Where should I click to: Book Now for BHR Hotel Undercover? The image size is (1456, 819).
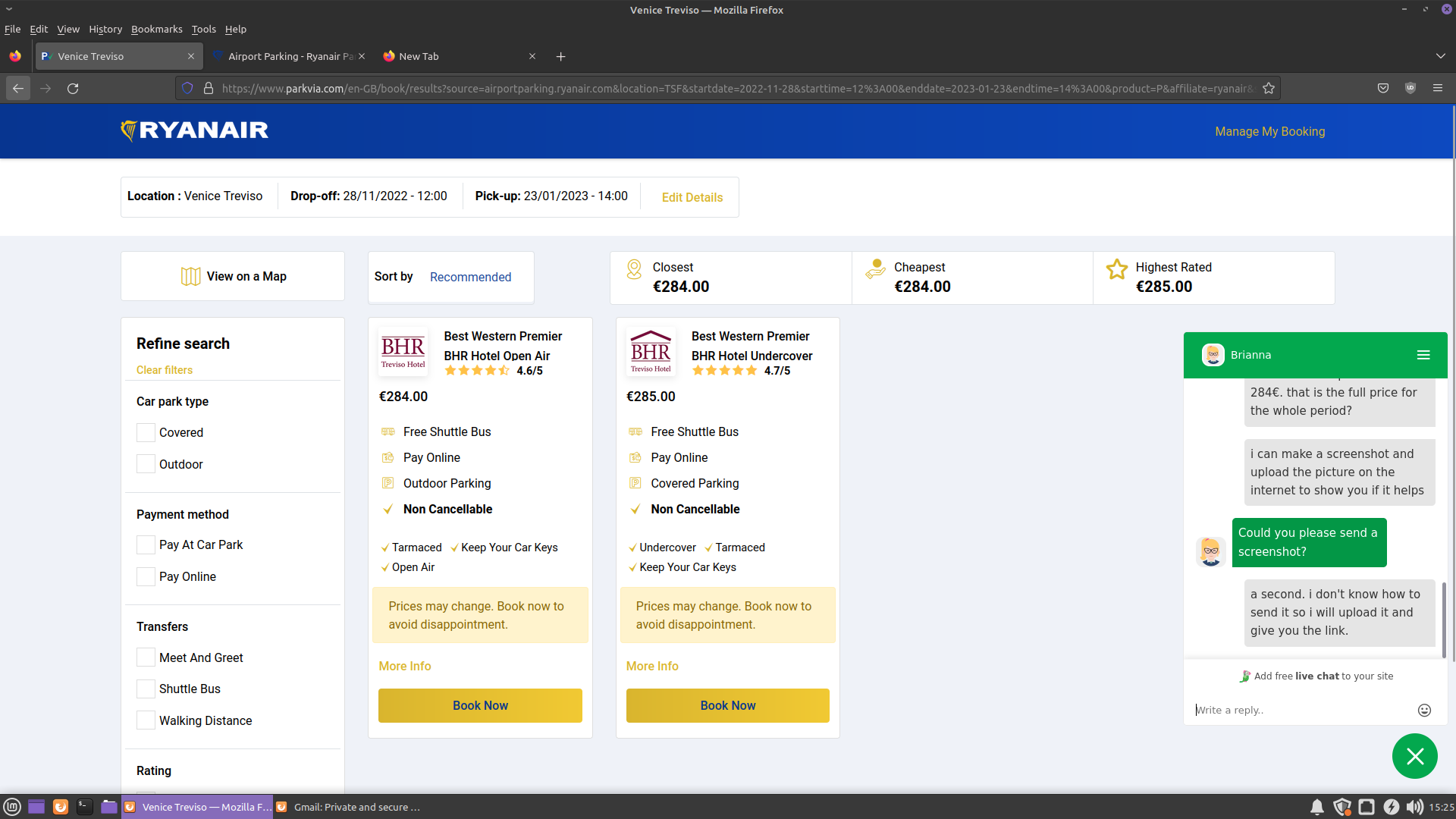point(728,706)
